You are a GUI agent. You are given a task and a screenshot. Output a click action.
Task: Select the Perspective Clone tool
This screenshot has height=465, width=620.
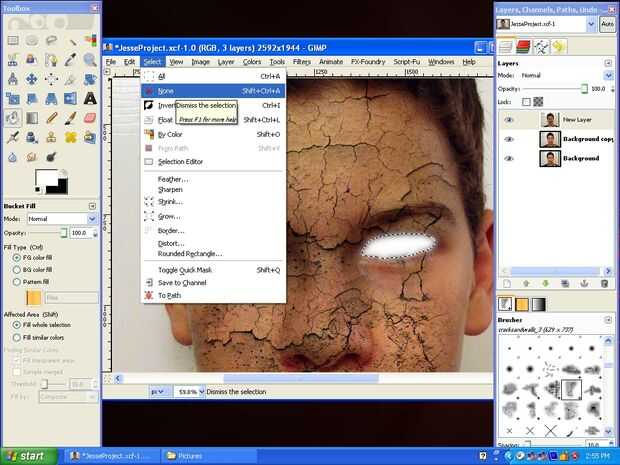[90, 137]
